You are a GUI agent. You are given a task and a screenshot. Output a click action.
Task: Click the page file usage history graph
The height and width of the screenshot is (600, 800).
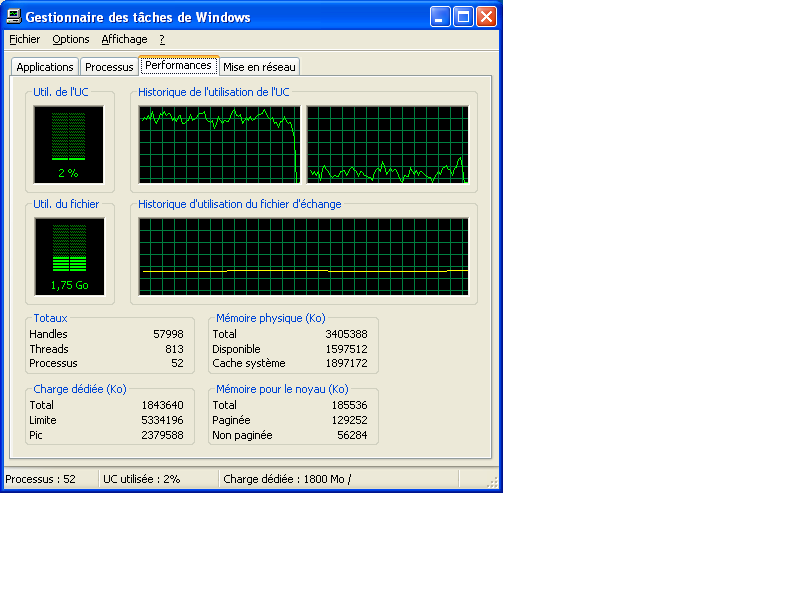click(303, 256)
